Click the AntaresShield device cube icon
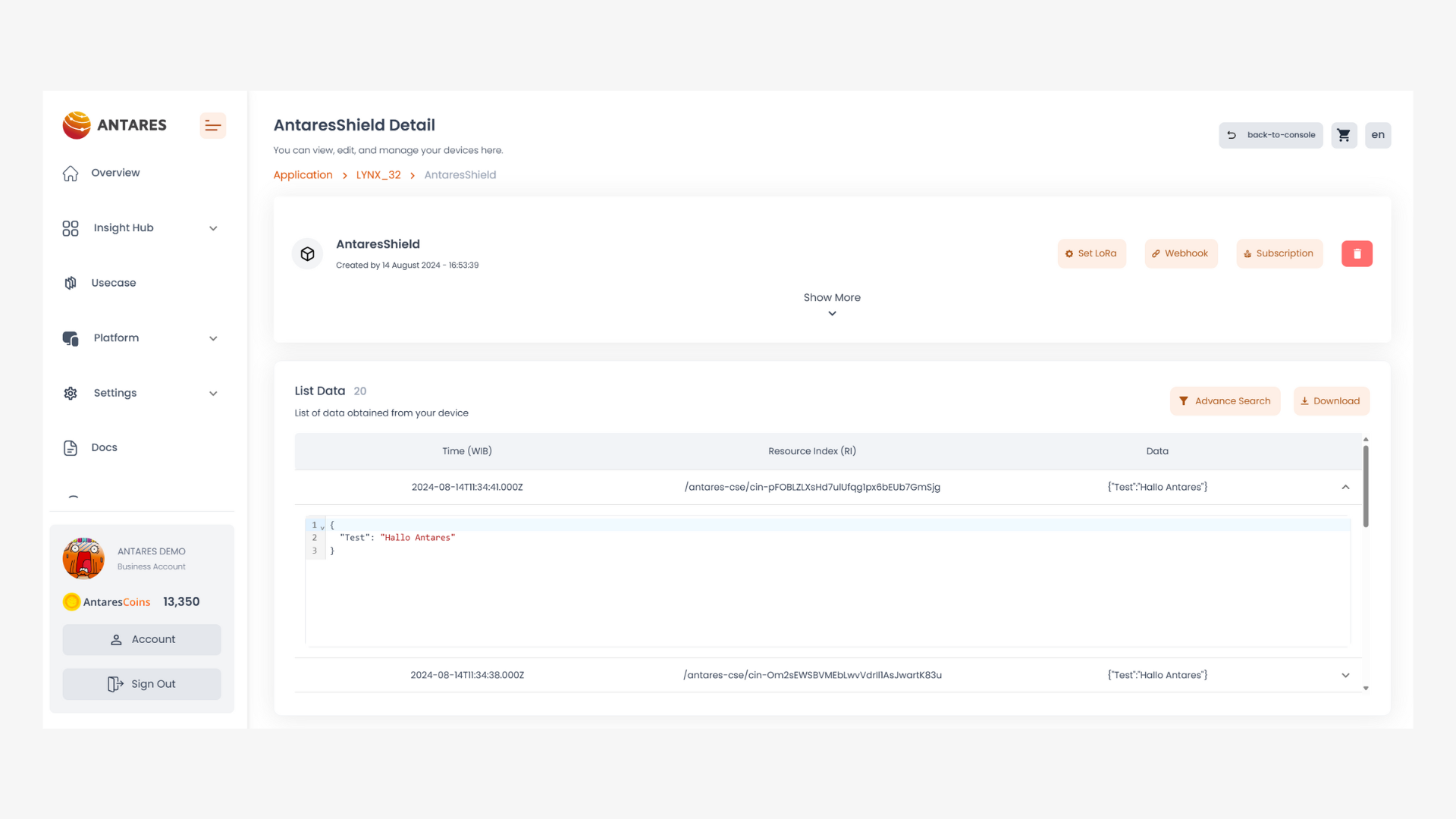1456x819 pixels. pos(307,254)
